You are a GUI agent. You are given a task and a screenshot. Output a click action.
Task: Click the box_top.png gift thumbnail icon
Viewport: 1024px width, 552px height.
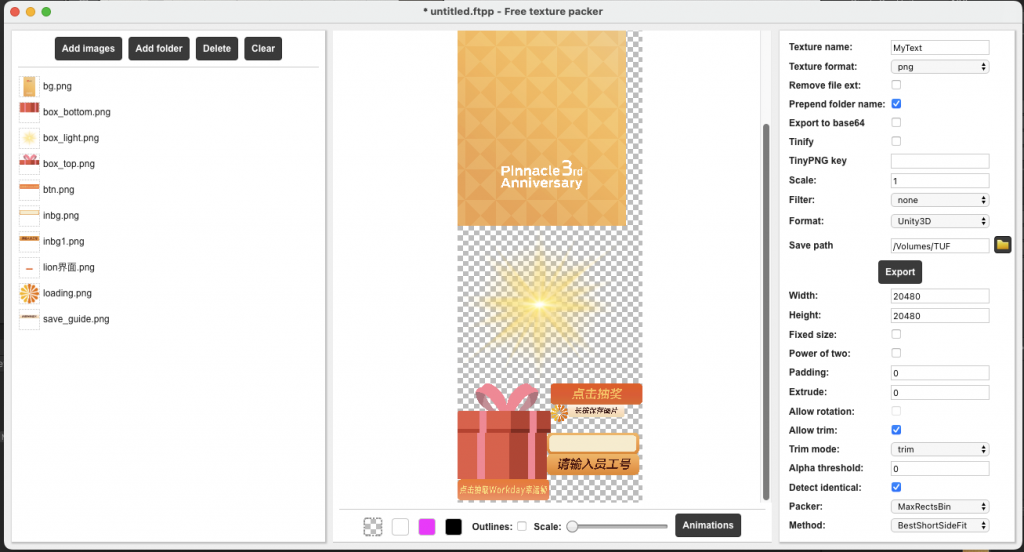click(x=29, y=163)
